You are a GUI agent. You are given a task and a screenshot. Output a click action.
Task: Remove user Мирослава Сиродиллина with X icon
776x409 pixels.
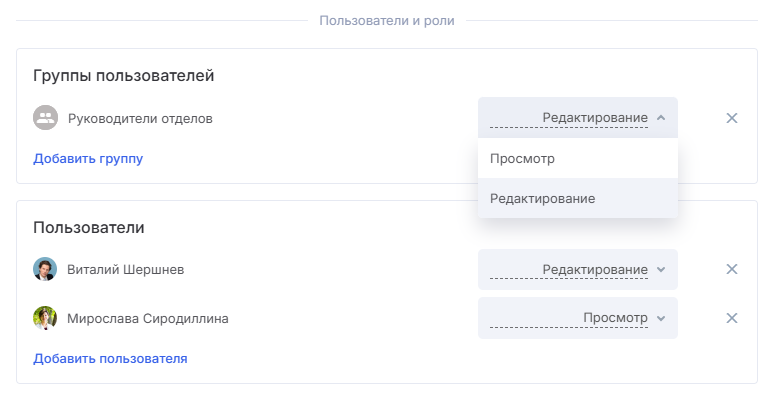[x=731, y=318]
